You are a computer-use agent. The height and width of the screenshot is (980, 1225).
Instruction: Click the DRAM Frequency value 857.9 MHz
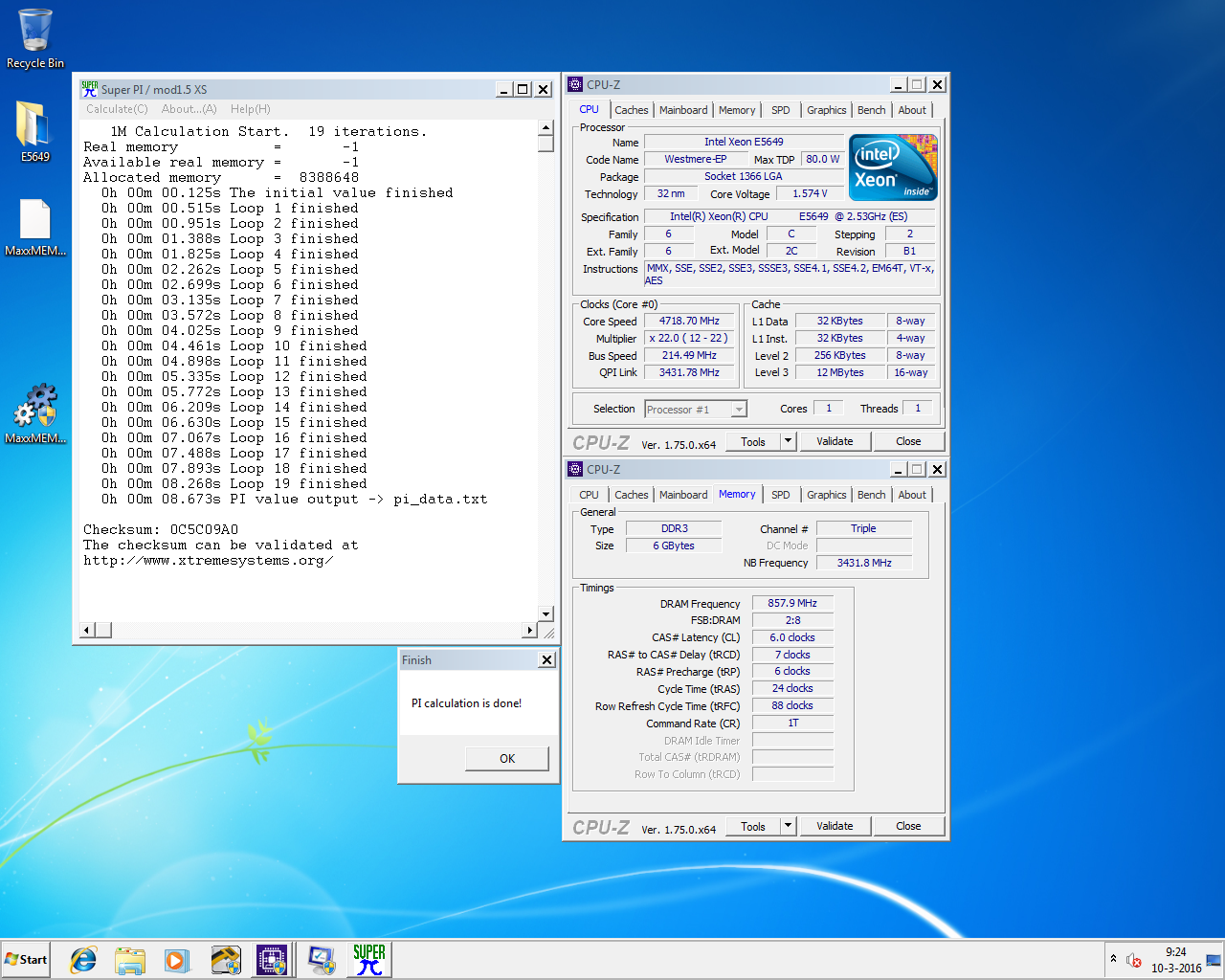[x=792, y=603]
